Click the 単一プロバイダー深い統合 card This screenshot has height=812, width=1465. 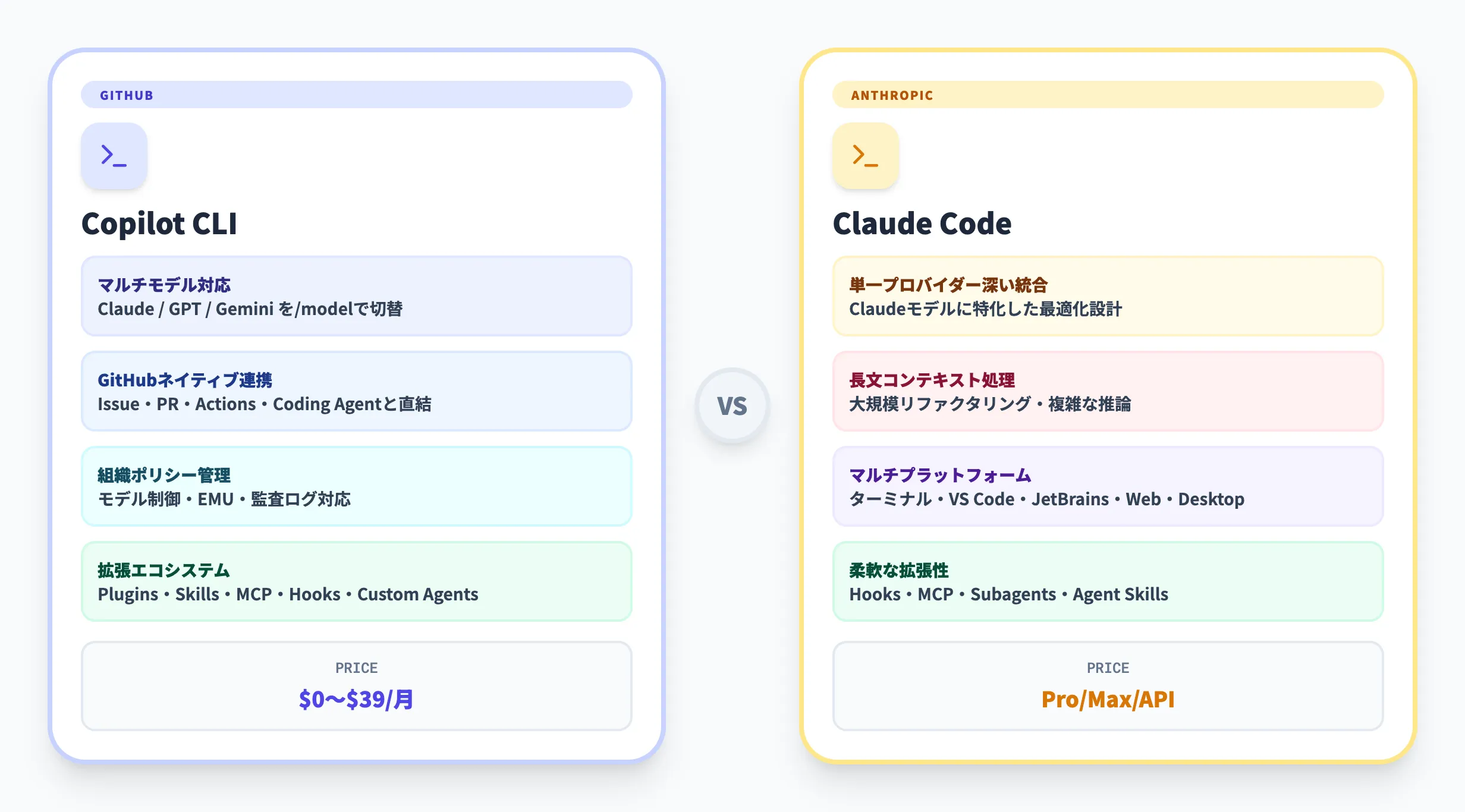point(1108,296)
